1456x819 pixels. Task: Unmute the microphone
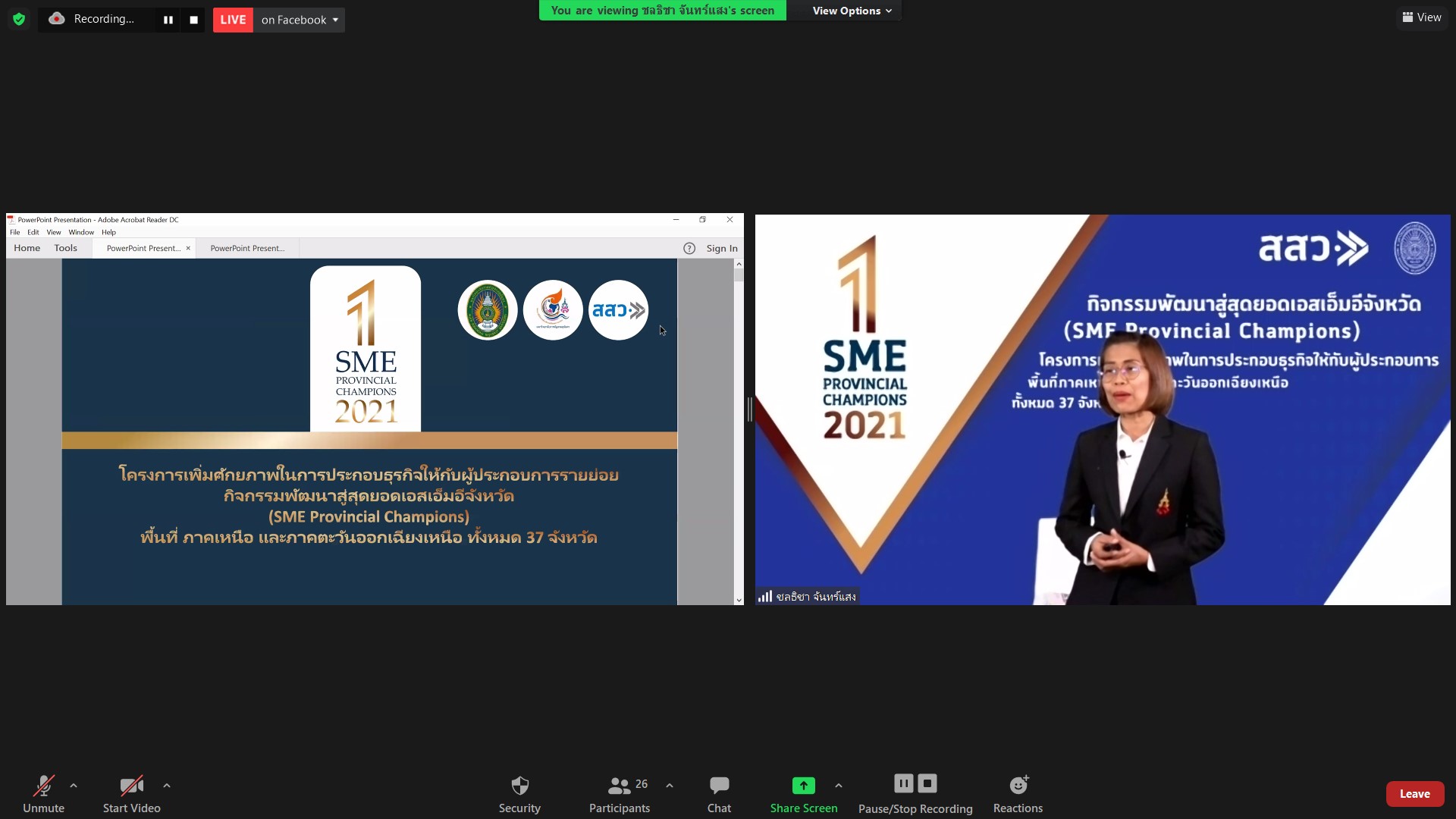[43, 793]
